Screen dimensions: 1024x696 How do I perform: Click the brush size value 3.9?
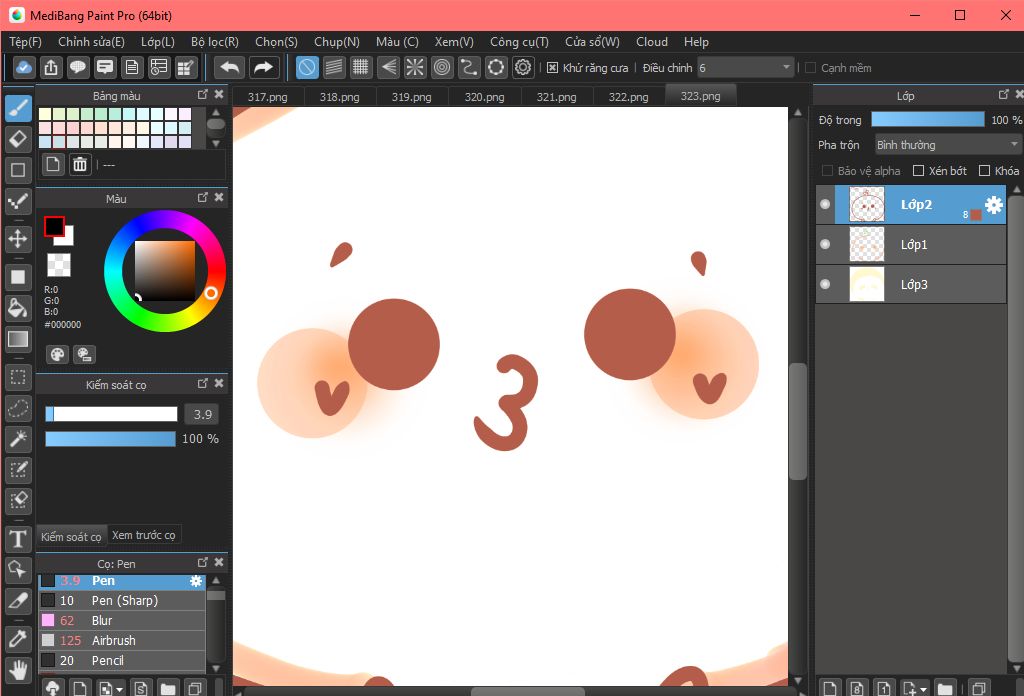coord(202,414)
